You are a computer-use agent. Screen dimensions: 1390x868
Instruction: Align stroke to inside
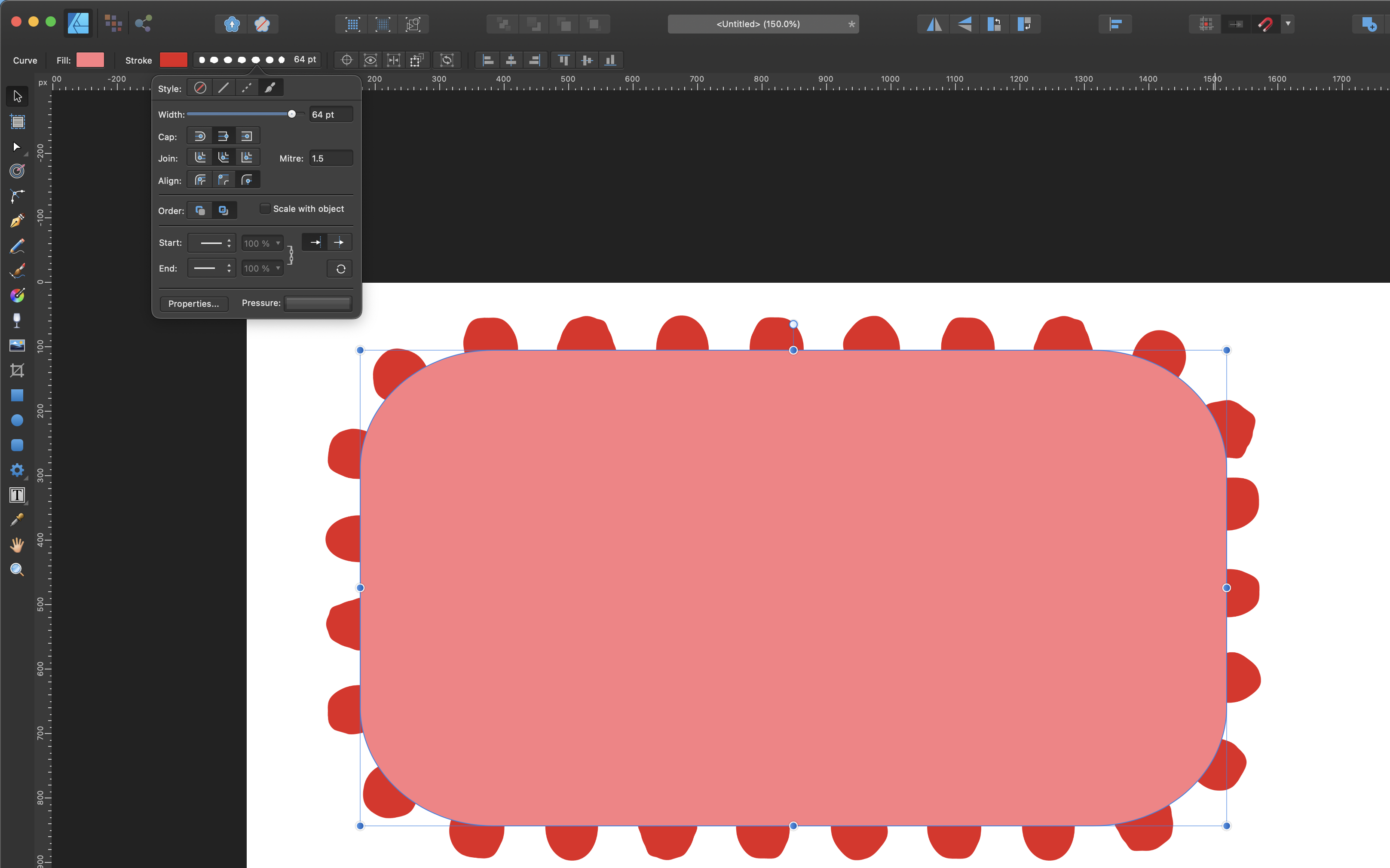pyautogui.click(x=224, y=180)
